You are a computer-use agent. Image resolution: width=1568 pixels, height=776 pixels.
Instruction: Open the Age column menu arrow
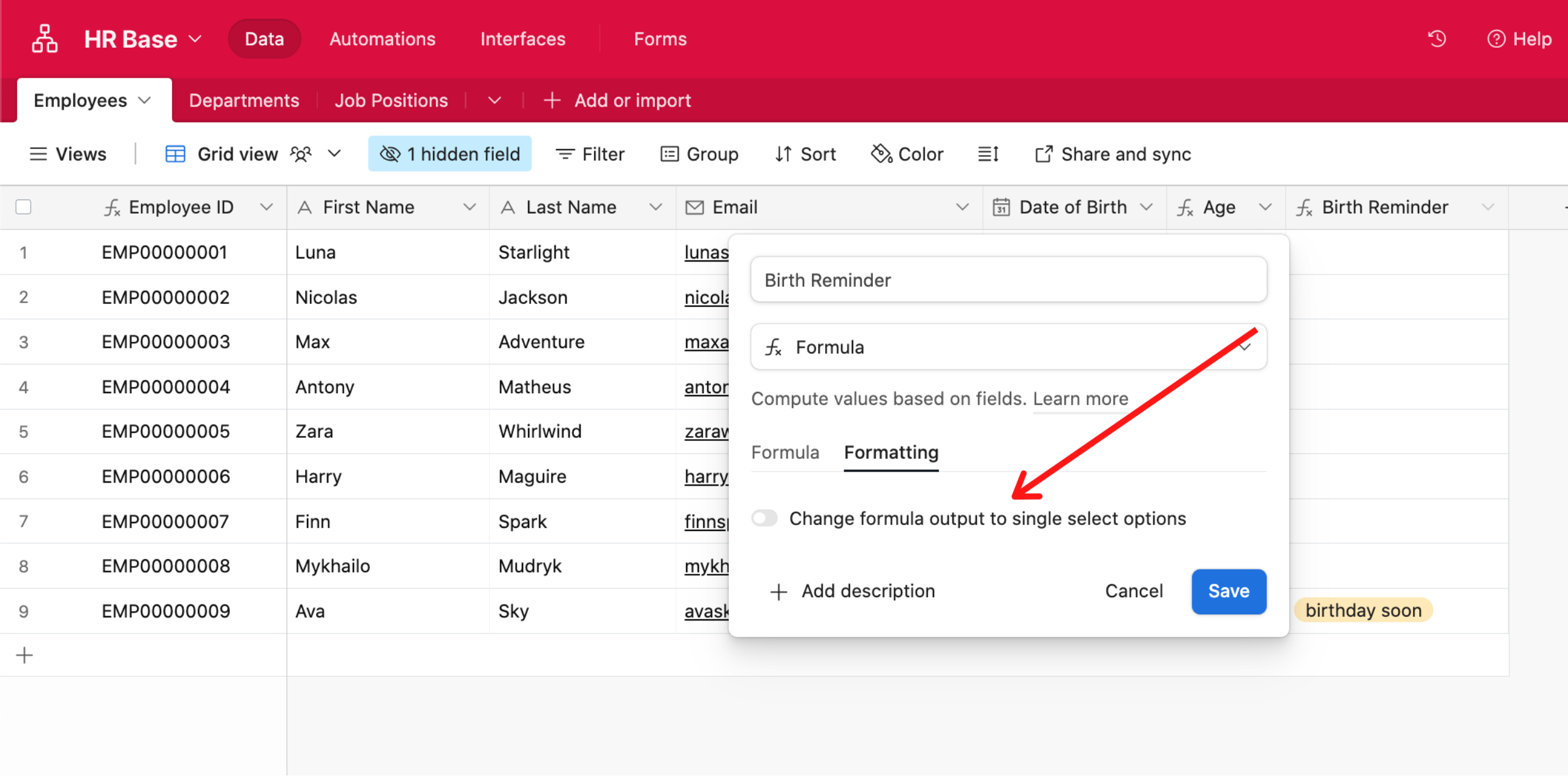pos(1265,207)
